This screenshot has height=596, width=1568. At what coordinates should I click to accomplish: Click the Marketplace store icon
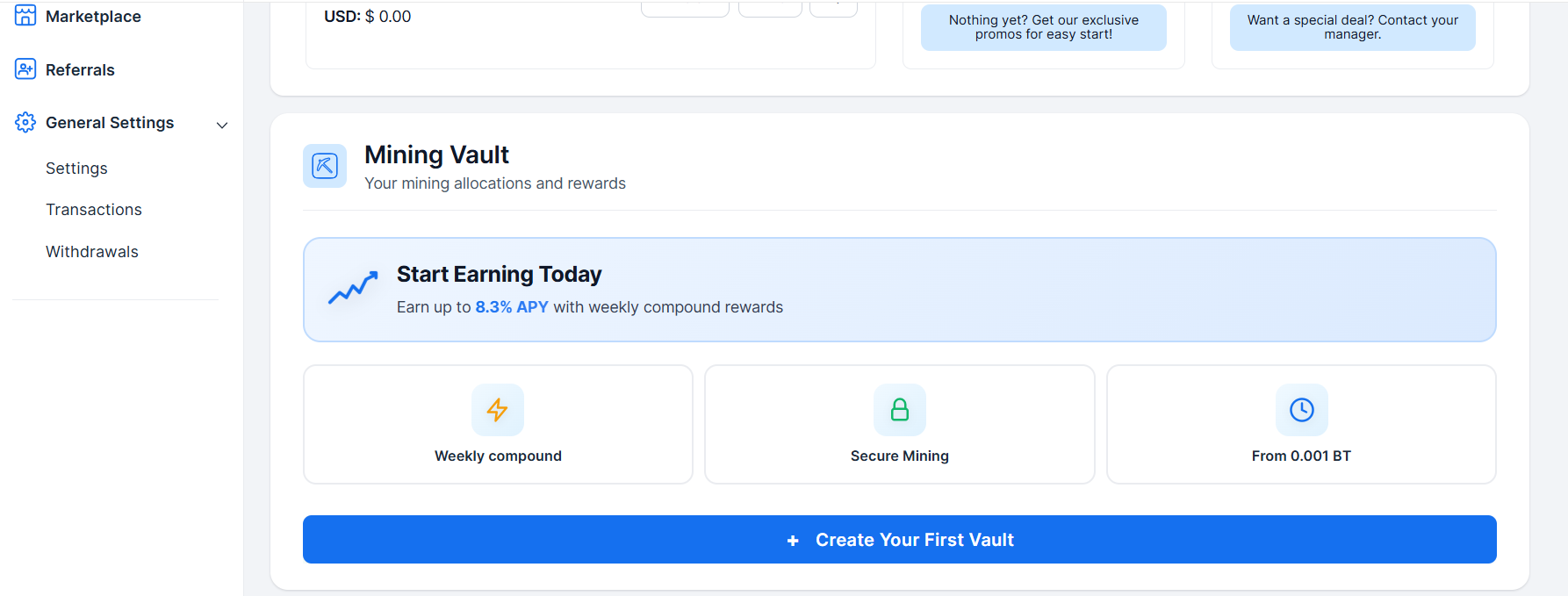click(25, 15)
